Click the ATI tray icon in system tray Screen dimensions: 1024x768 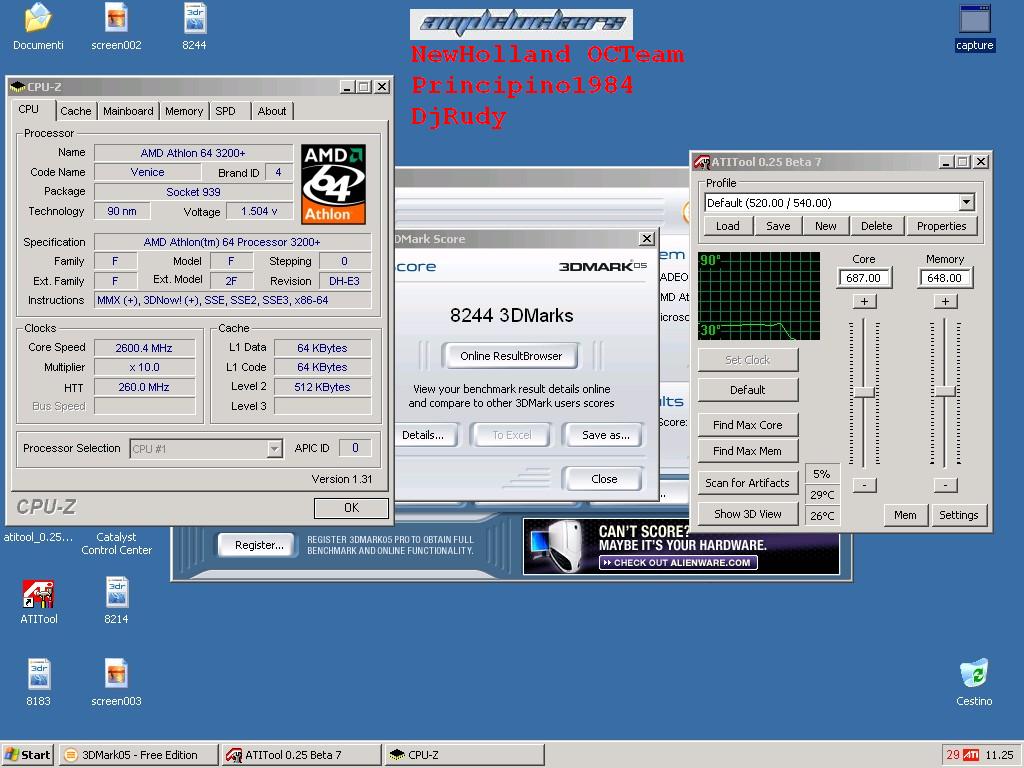coord(971,755)
